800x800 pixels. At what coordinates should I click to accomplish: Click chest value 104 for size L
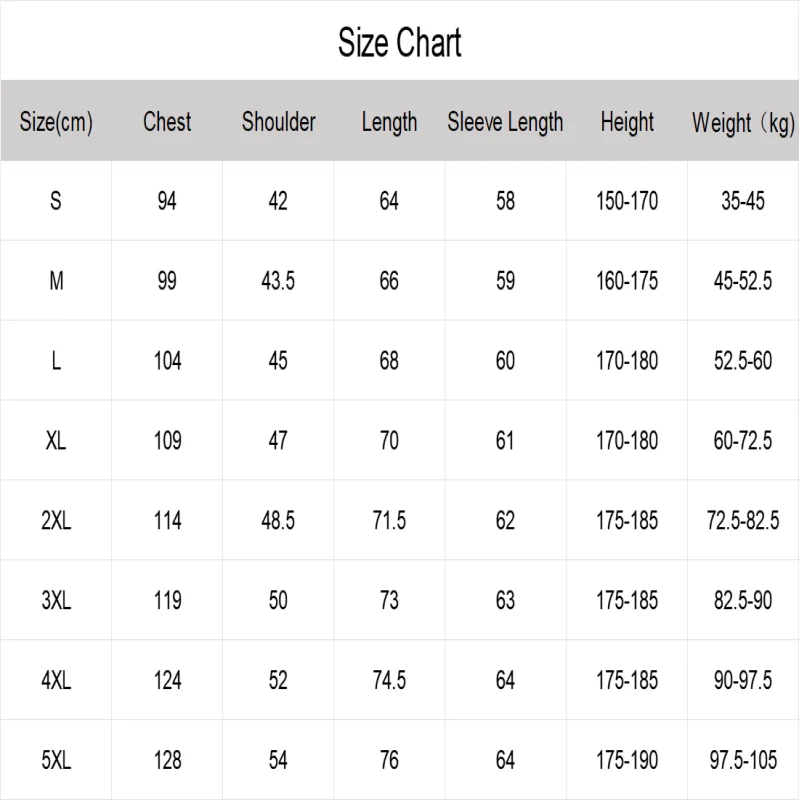167,361
